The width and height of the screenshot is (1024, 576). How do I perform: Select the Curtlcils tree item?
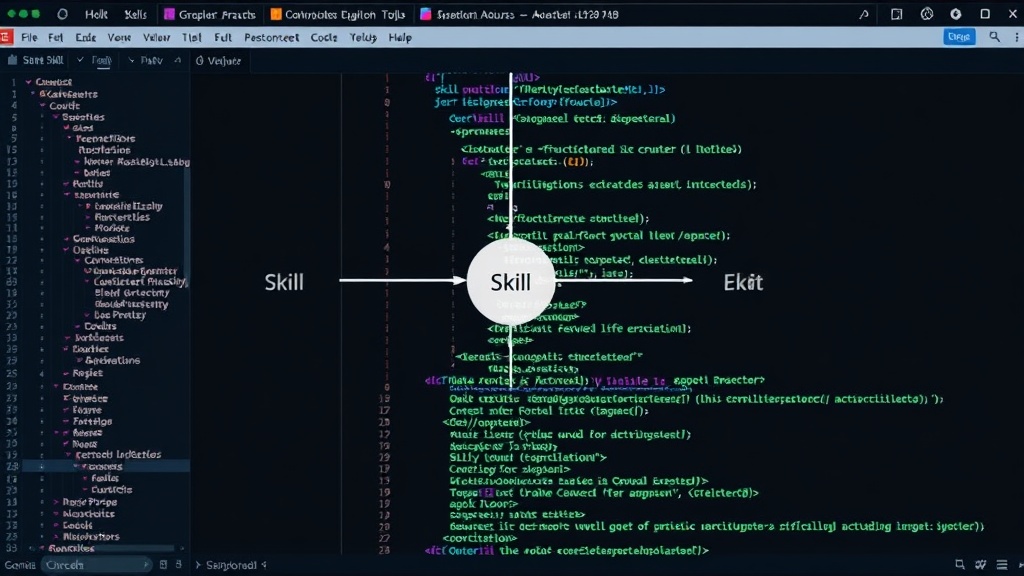tap(112, 490)
